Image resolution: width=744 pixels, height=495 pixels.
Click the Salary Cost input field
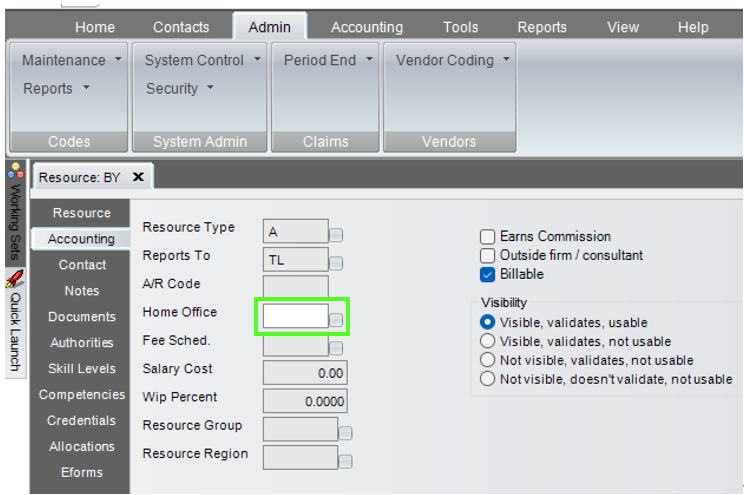coord(305,374)
